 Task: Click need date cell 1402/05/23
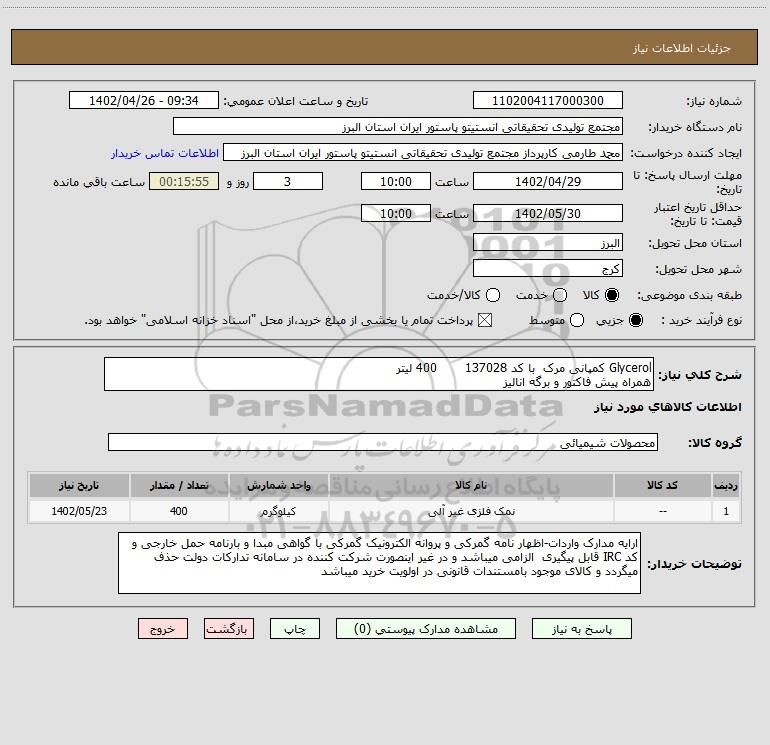[79, 511]
